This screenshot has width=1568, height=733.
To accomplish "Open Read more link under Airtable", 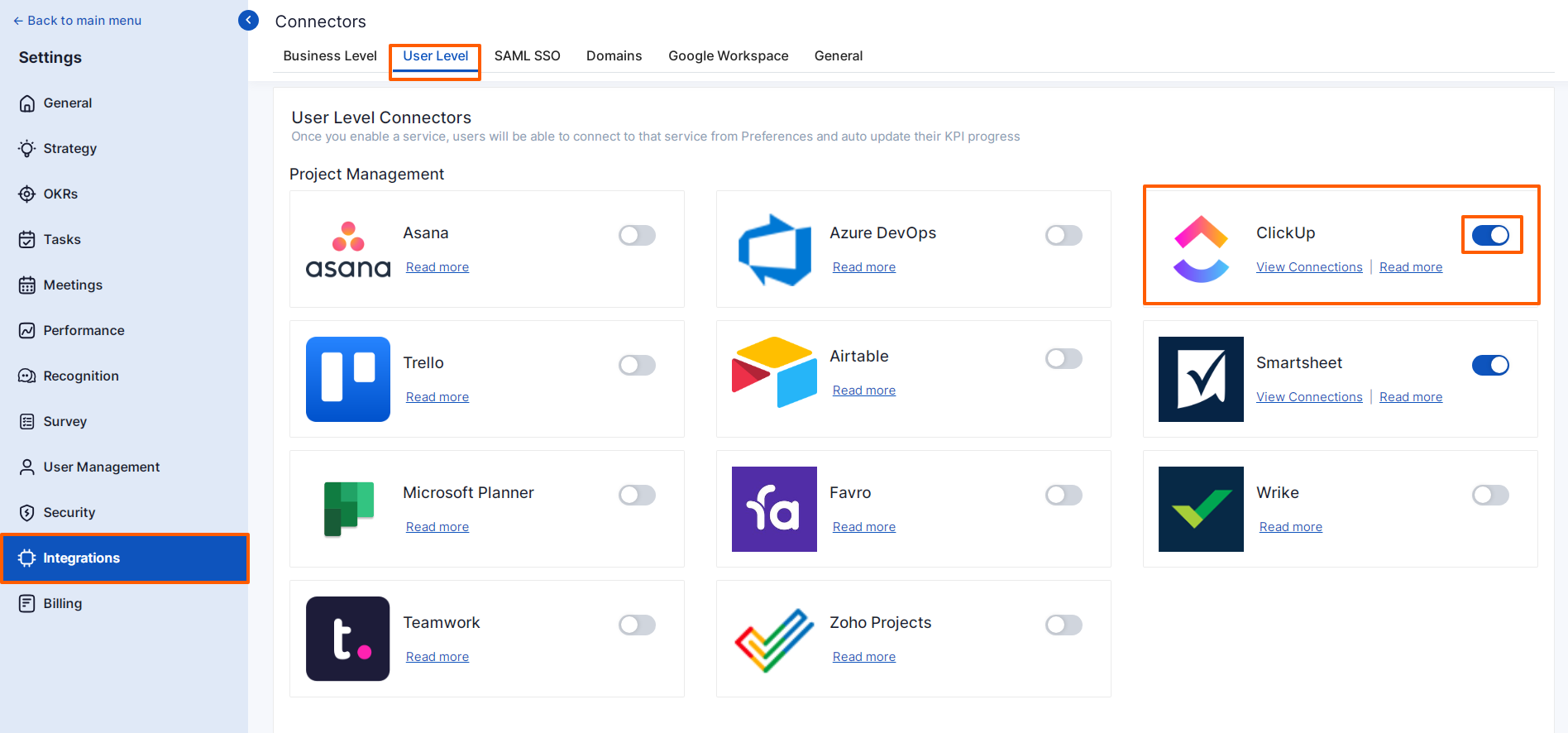I will coord(864,390).
